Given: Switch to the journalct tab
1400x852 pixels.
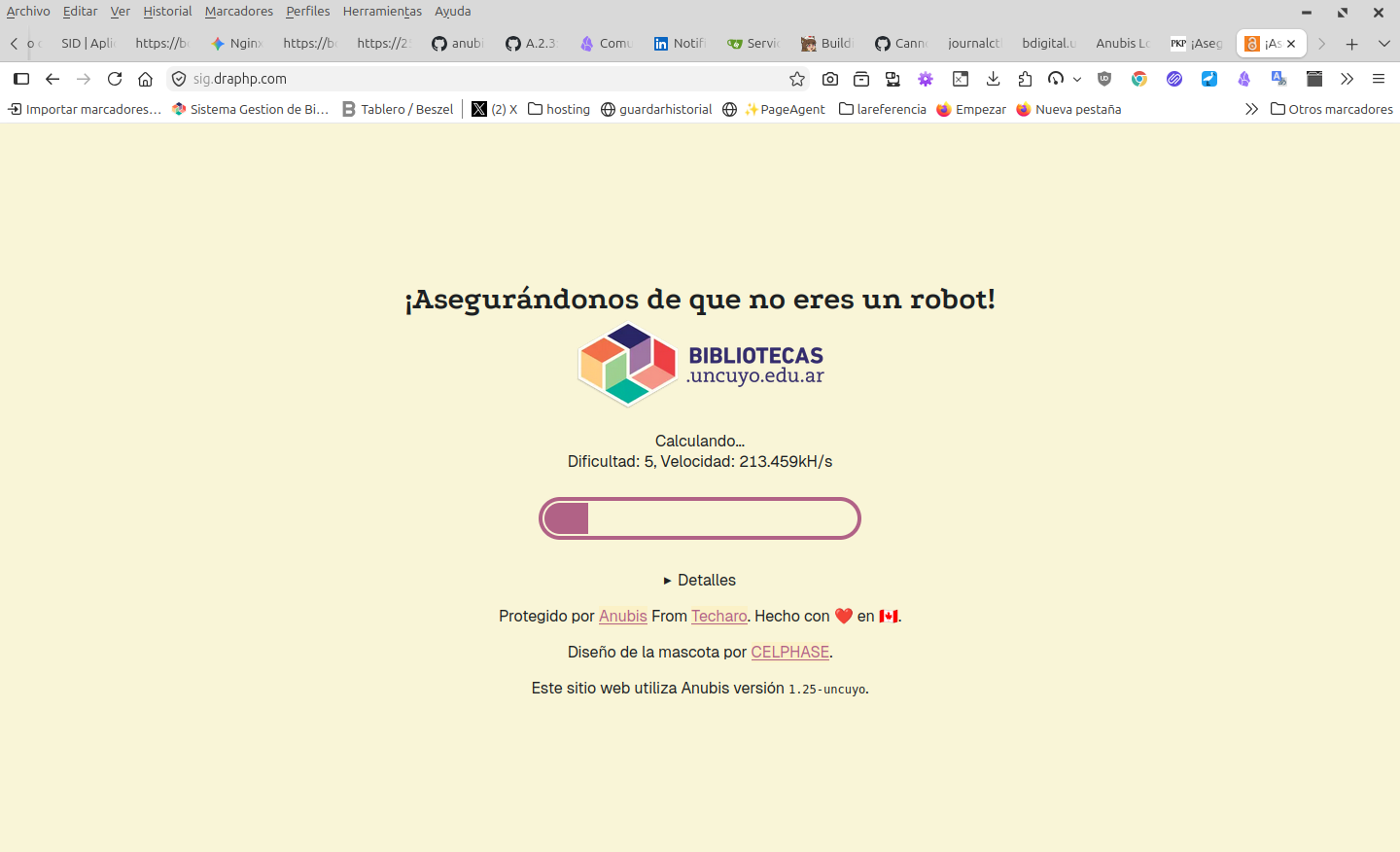Looking at the screenshot, I should tap(975, 44).
